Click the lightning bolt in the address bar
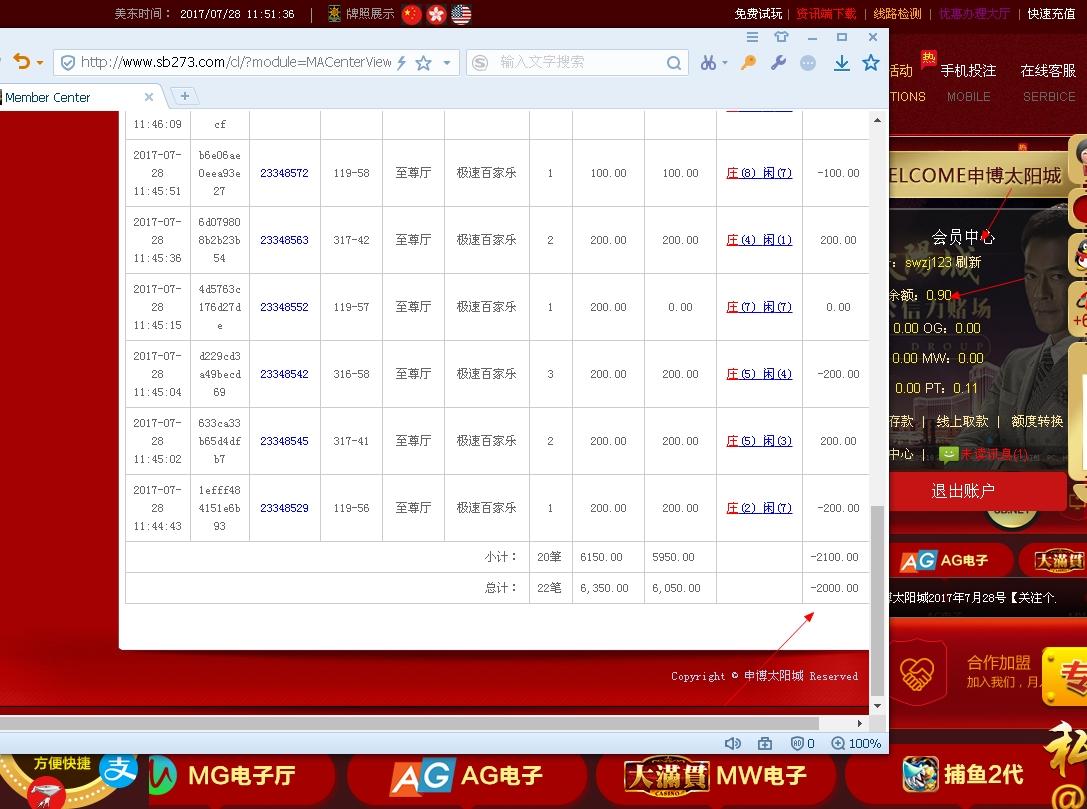Screen dimensions: 1087x809 (401, 62)
